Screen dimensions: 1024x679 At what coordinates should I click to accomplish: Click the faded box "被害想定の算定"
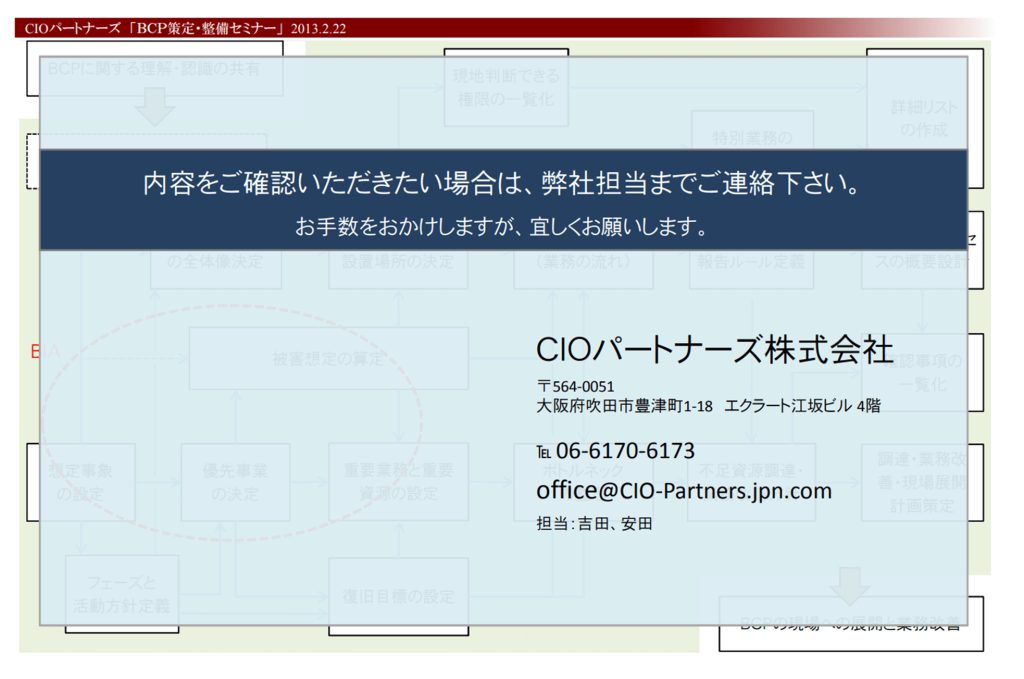328,358
